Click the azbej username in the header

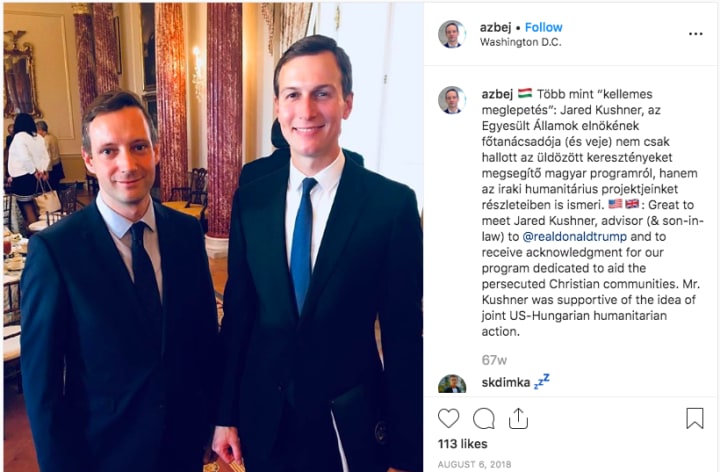495,28
